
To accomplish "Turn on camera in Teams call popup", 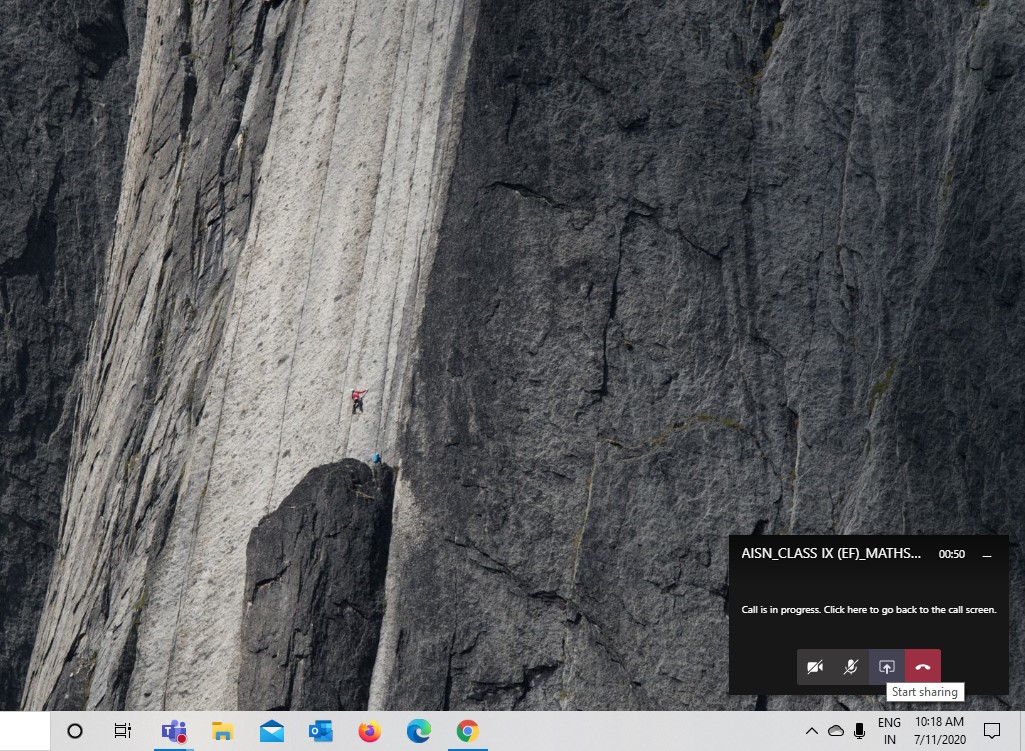I will (815, 667).
